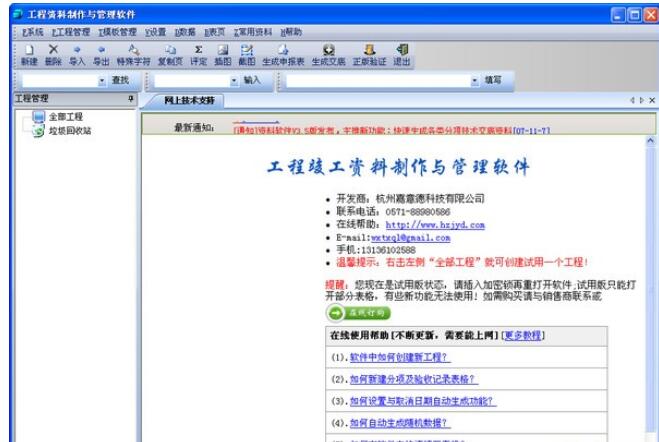Click the 导入 (Import) toolbar icon
This screenshot has height=442, width=659.
(x=77, y=55)
